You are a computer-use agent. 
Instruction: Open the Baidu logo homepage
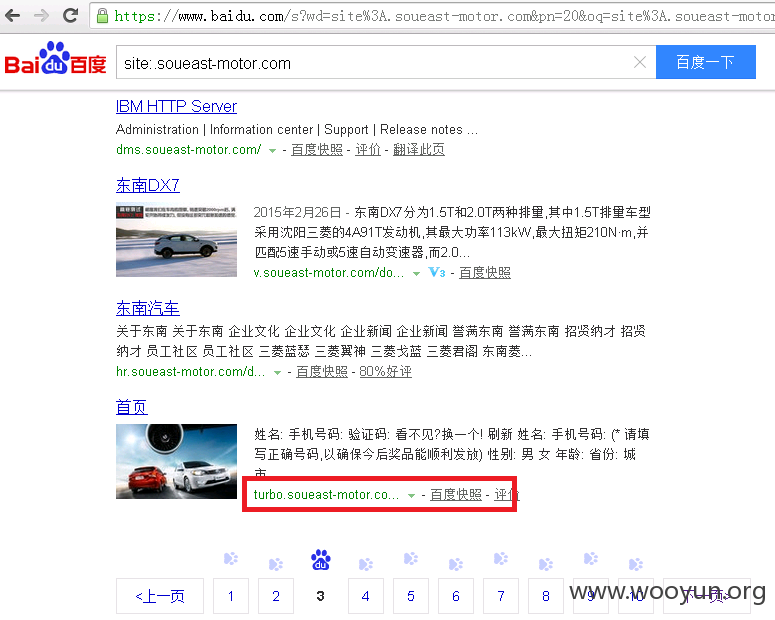click(55, 59)
